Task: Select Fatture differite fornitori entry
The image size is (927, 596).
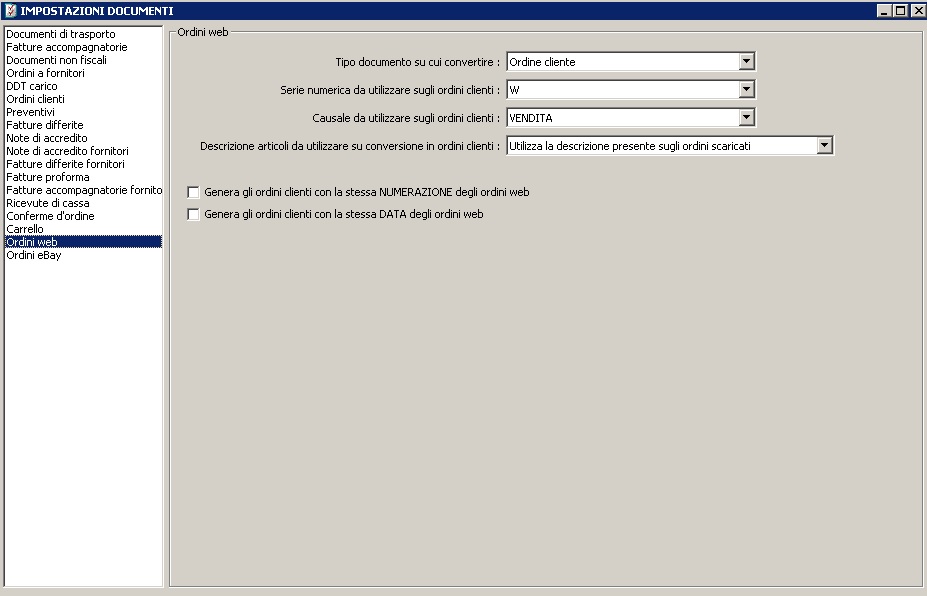Action: (83, 164)
